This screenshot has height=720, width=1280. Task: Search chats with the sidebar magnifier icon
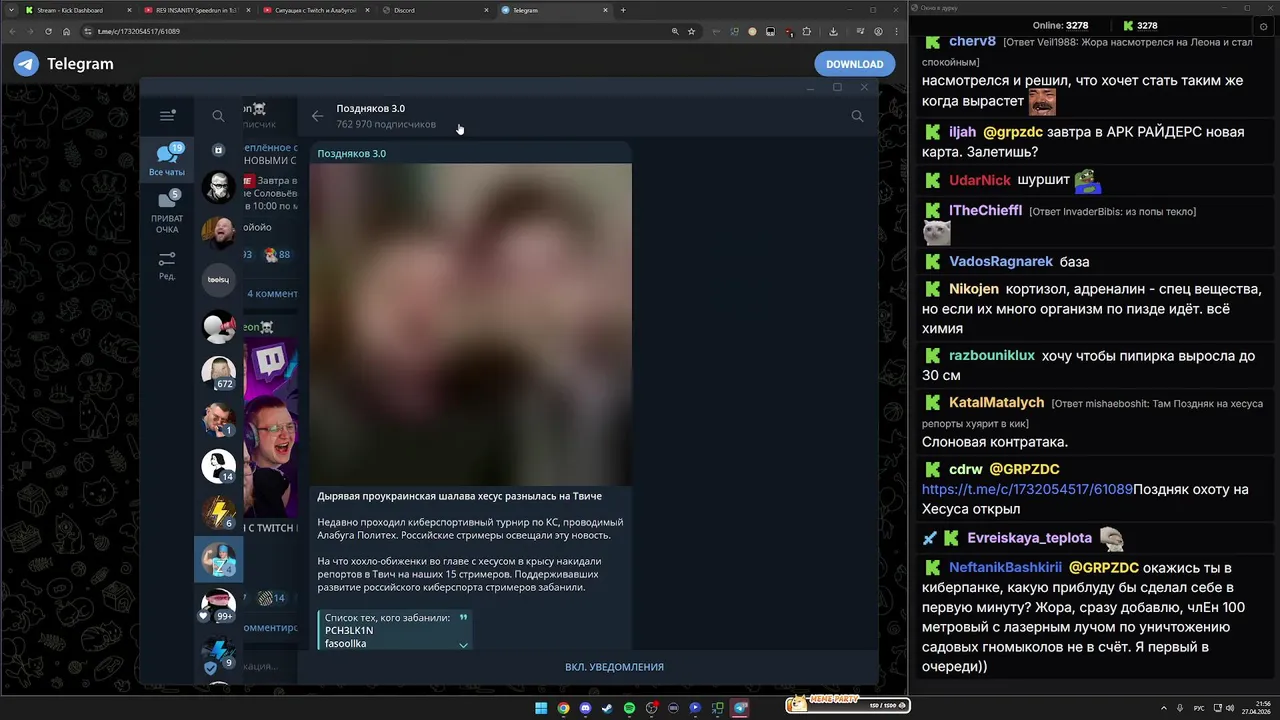click(x=218, y=116)
